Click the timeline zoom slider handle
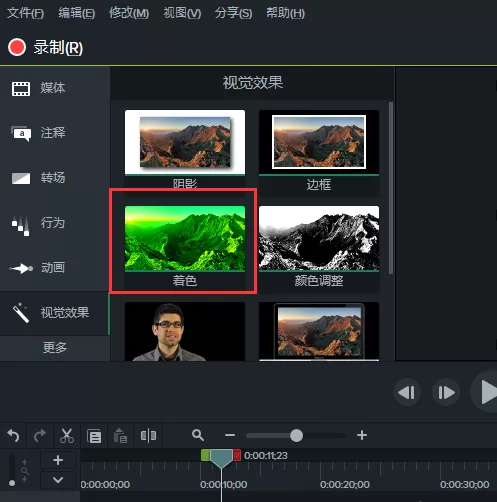497x502 pixels. 296,435
